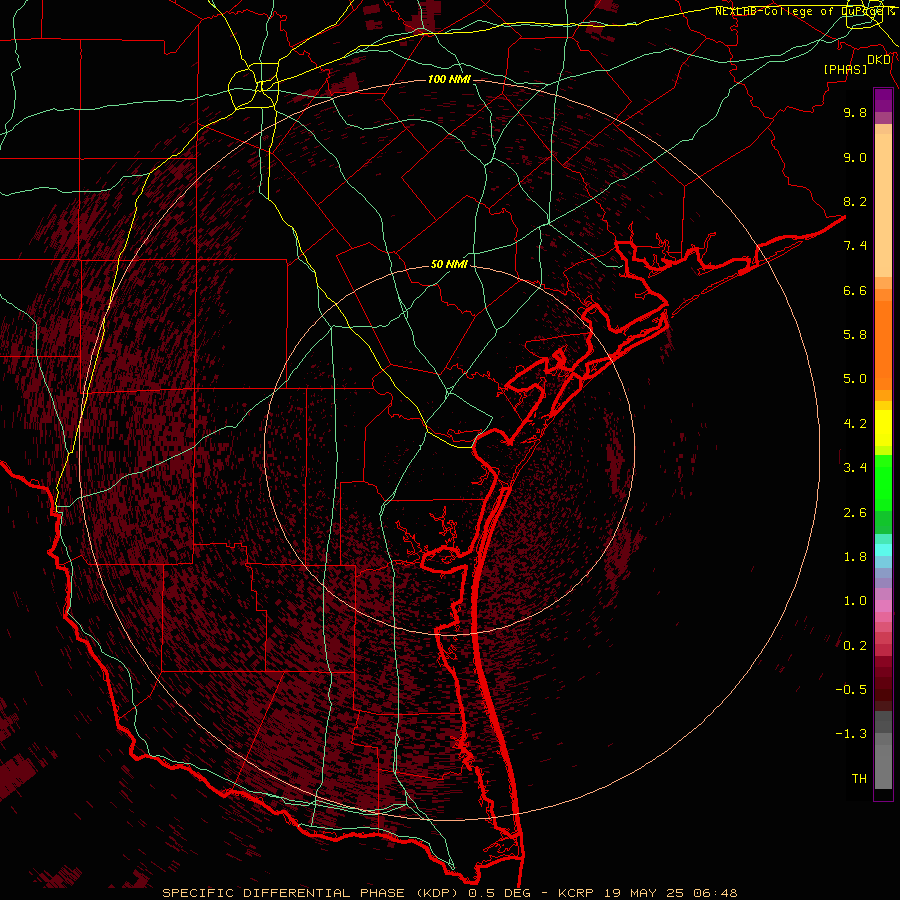Click the 8.2 legend value

(x=855, y=201)
